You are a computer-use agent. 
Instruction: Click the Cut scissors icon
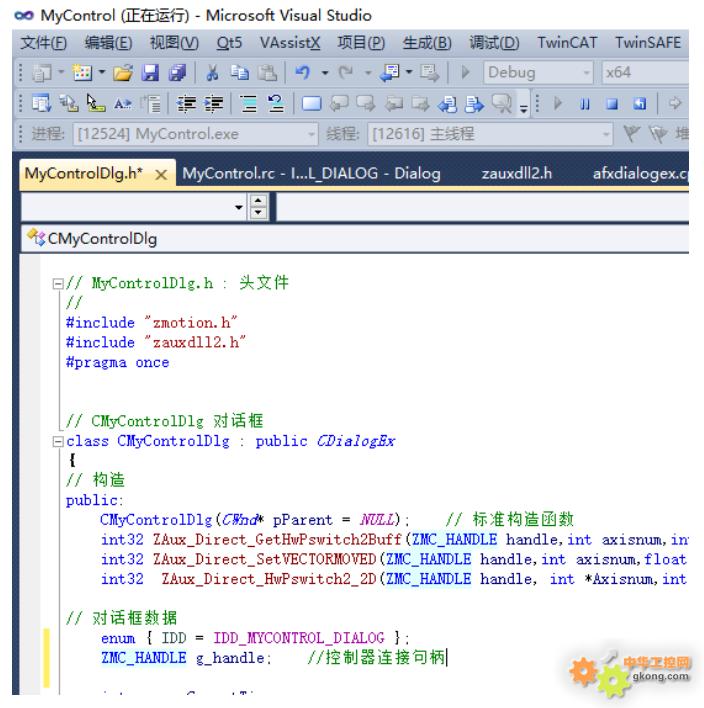[x=212, y=73]
